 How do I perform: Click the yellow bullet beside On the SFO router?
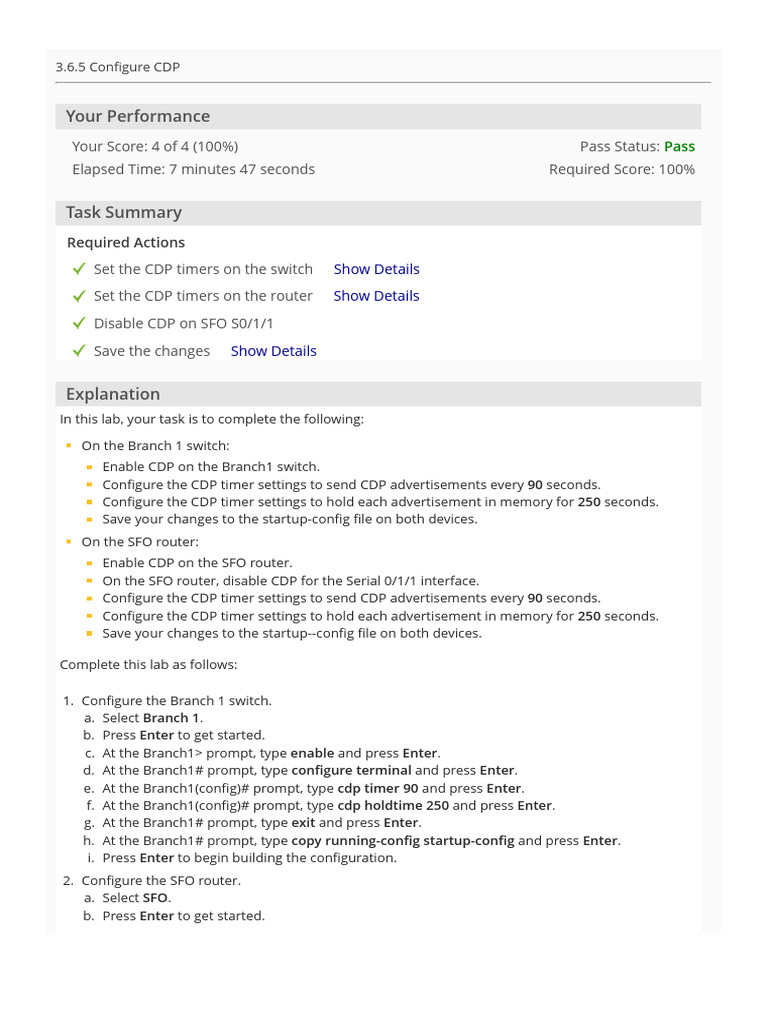coord(69,542)
